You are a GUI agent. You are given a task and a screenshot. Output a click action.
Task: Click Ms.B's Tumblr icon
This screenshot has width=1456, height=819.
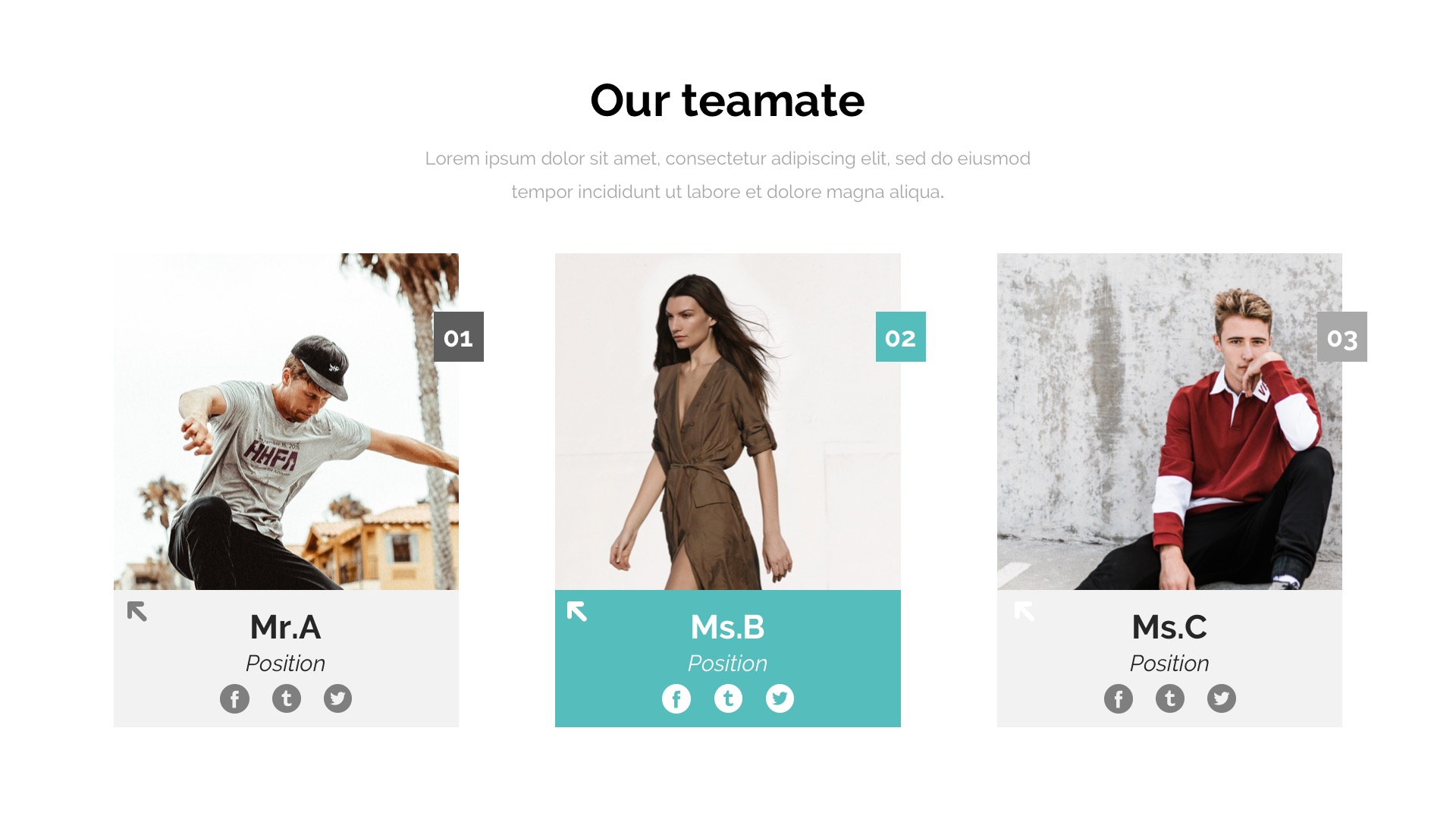[728, 698]
